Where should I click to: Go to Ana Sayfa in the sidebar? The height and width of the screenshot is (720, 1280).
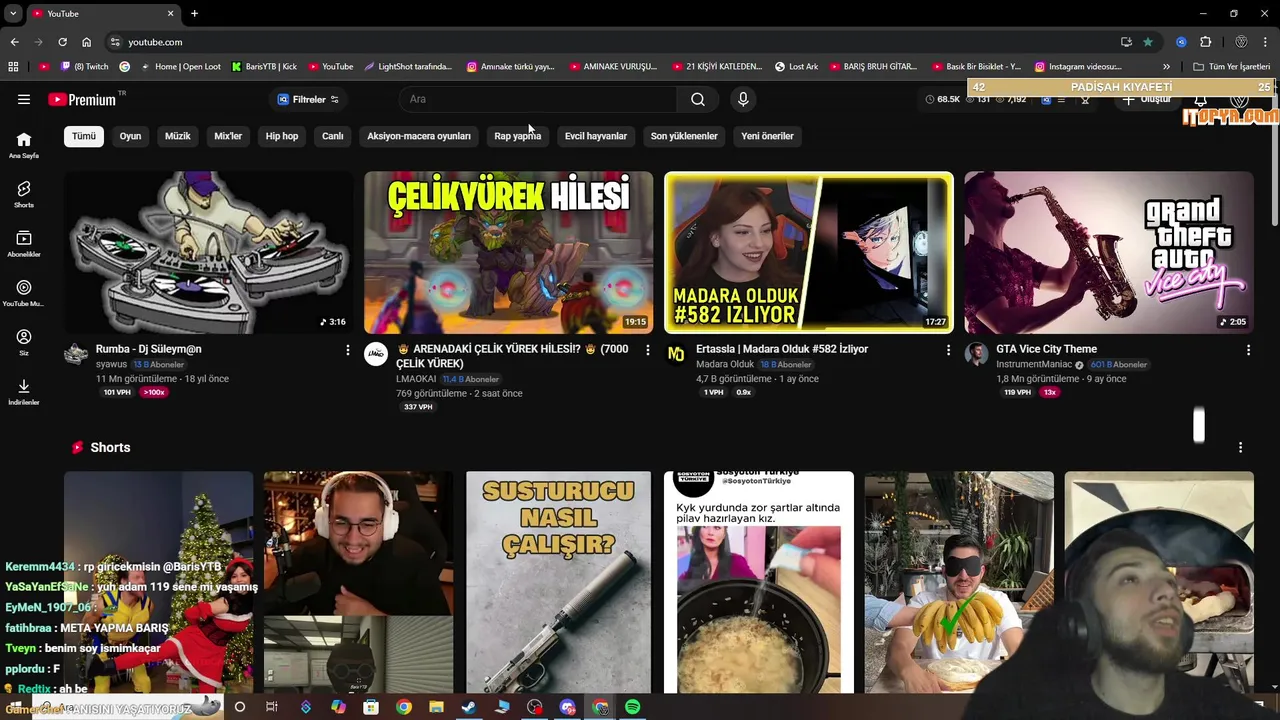(24, 145)
